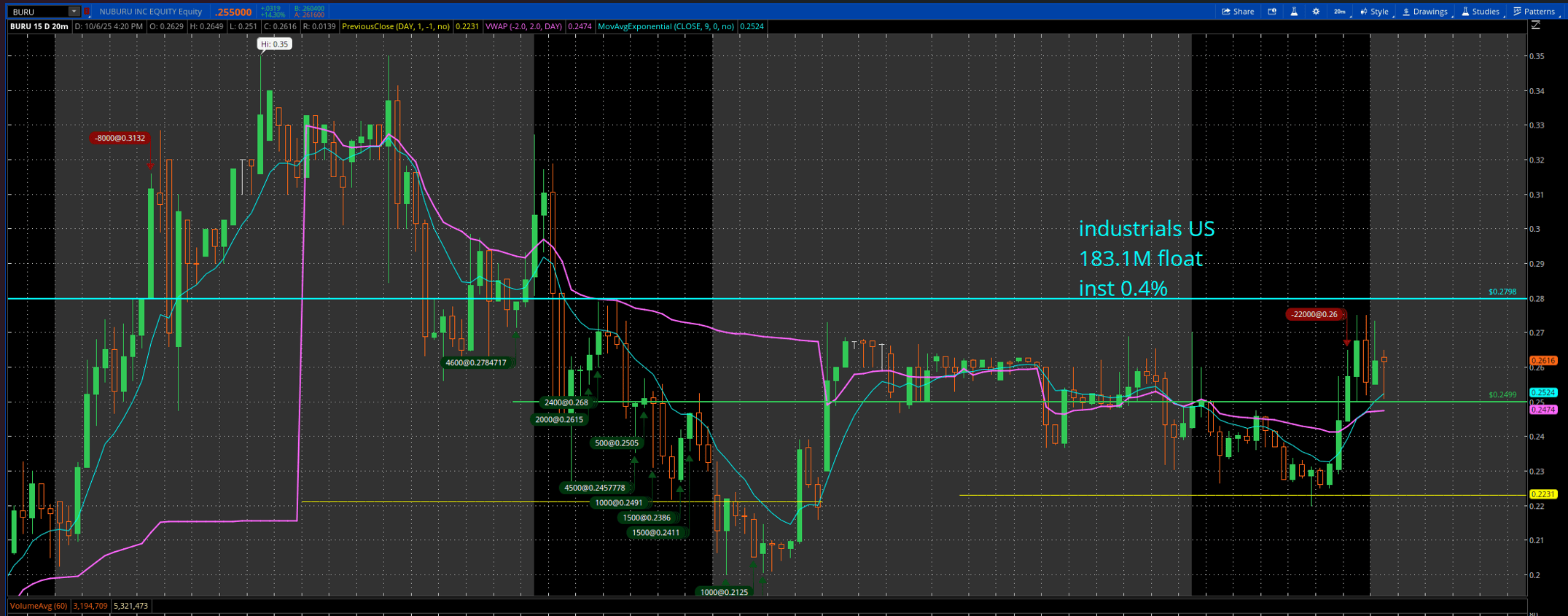The width and height of the screenshot is (1568, 616).
Task: Open the Patterns dropdown menu
Action: tap(1534, 12)
